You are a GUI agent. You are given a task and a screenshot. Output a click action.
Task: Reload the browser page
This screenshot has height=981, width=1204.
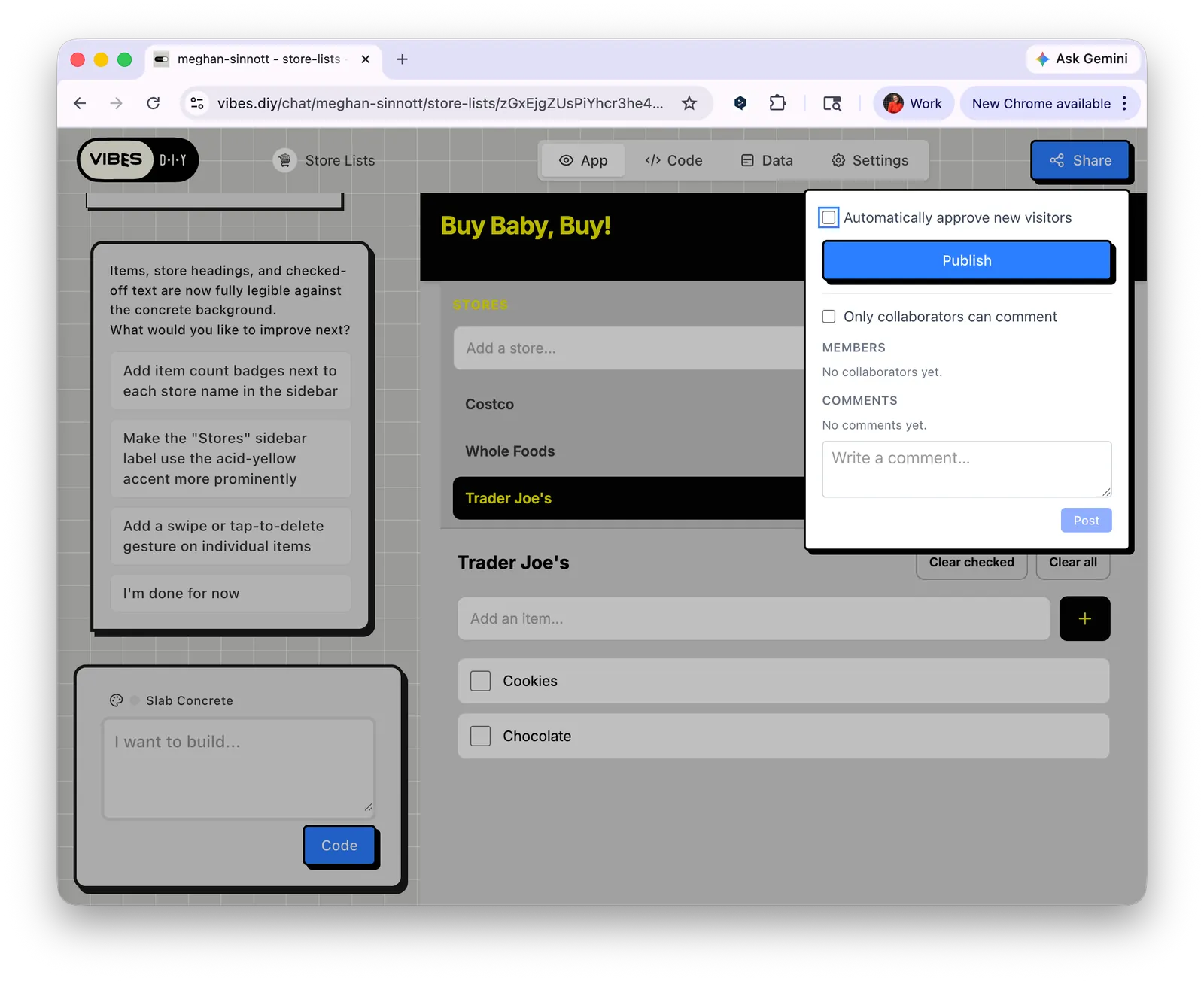(154, 103)
